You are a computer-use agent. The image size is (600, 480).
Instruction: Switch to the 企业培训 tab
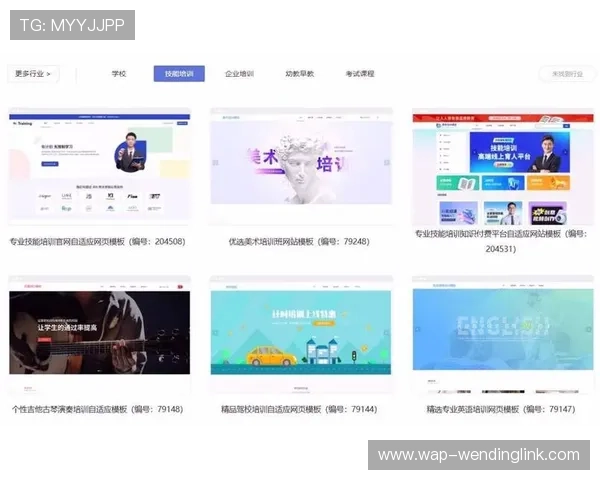(x=239, y=73)
